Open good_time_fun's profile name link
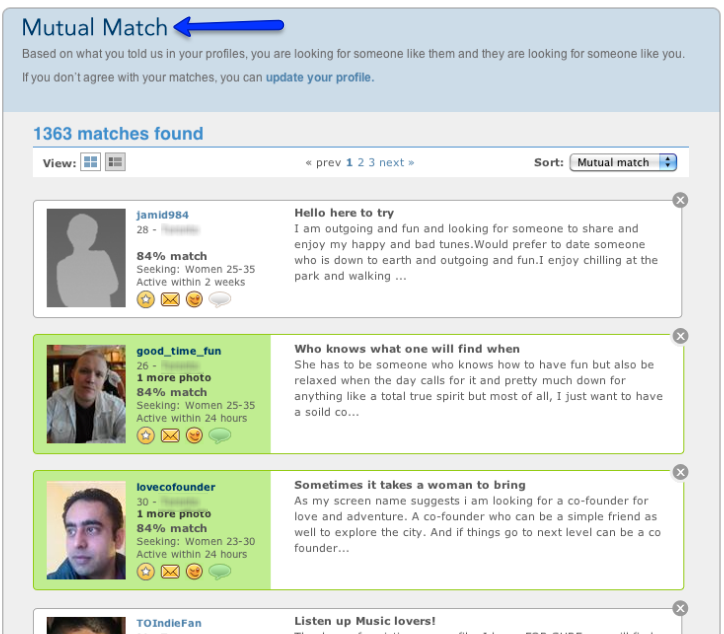This screenshot has height=634, width=724. tap(179, 351)
